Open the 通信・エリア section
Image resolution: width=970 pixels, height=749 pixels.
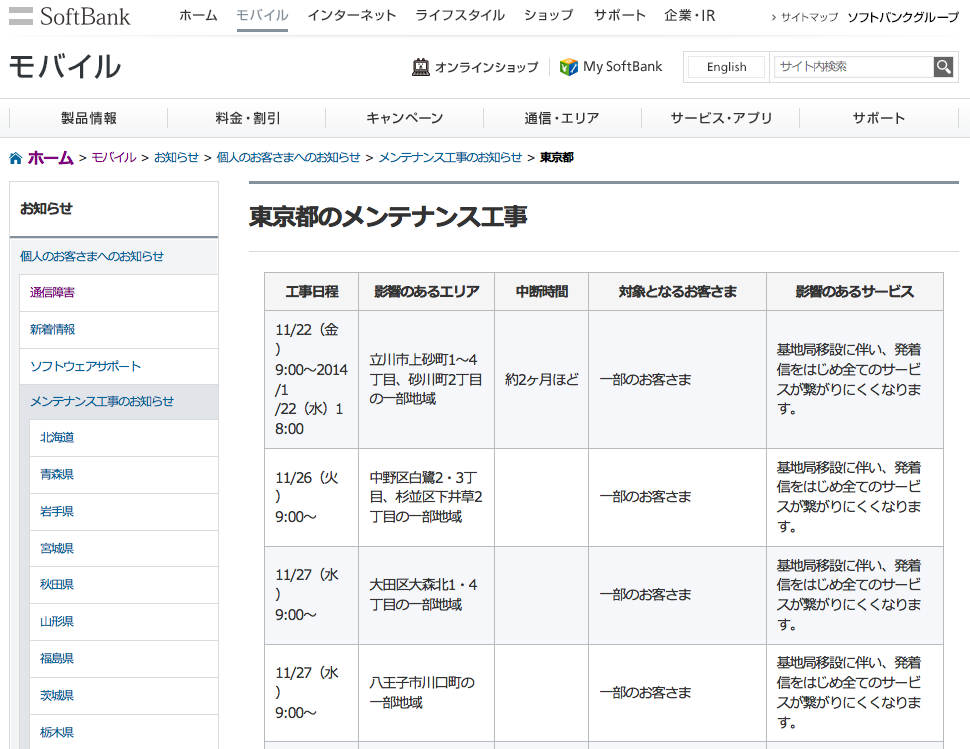point(564,117)
